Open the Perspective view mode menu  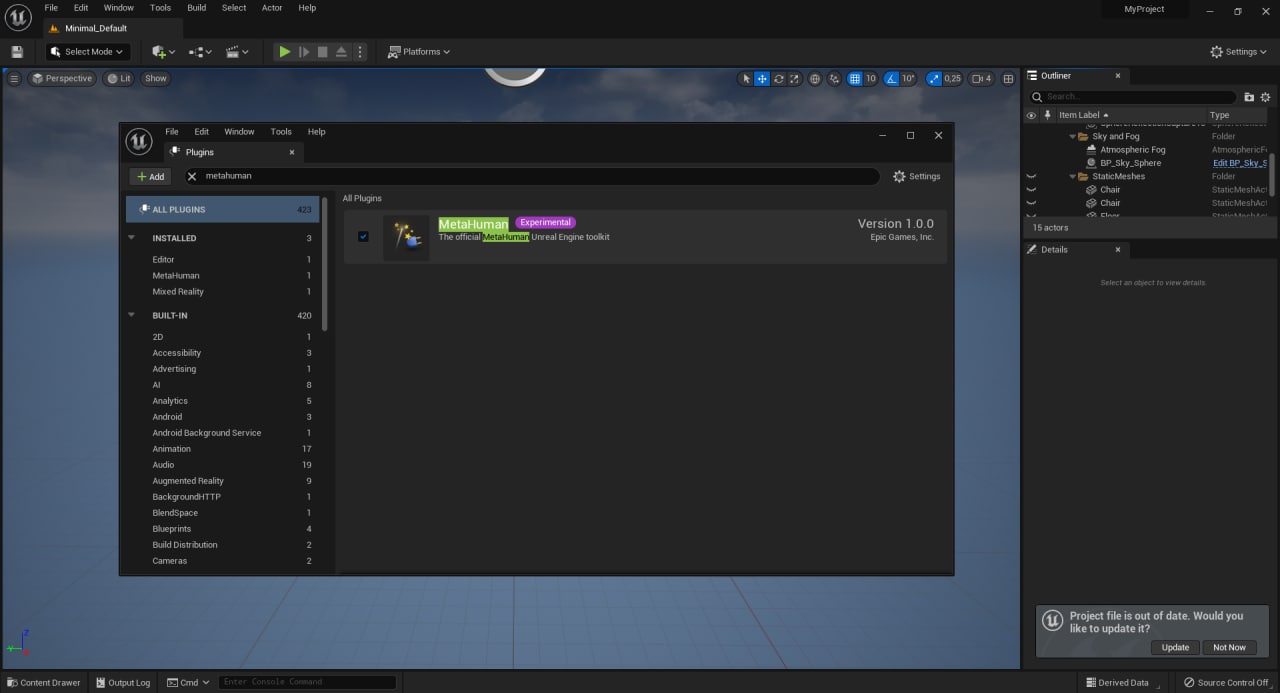coord(62,78)
